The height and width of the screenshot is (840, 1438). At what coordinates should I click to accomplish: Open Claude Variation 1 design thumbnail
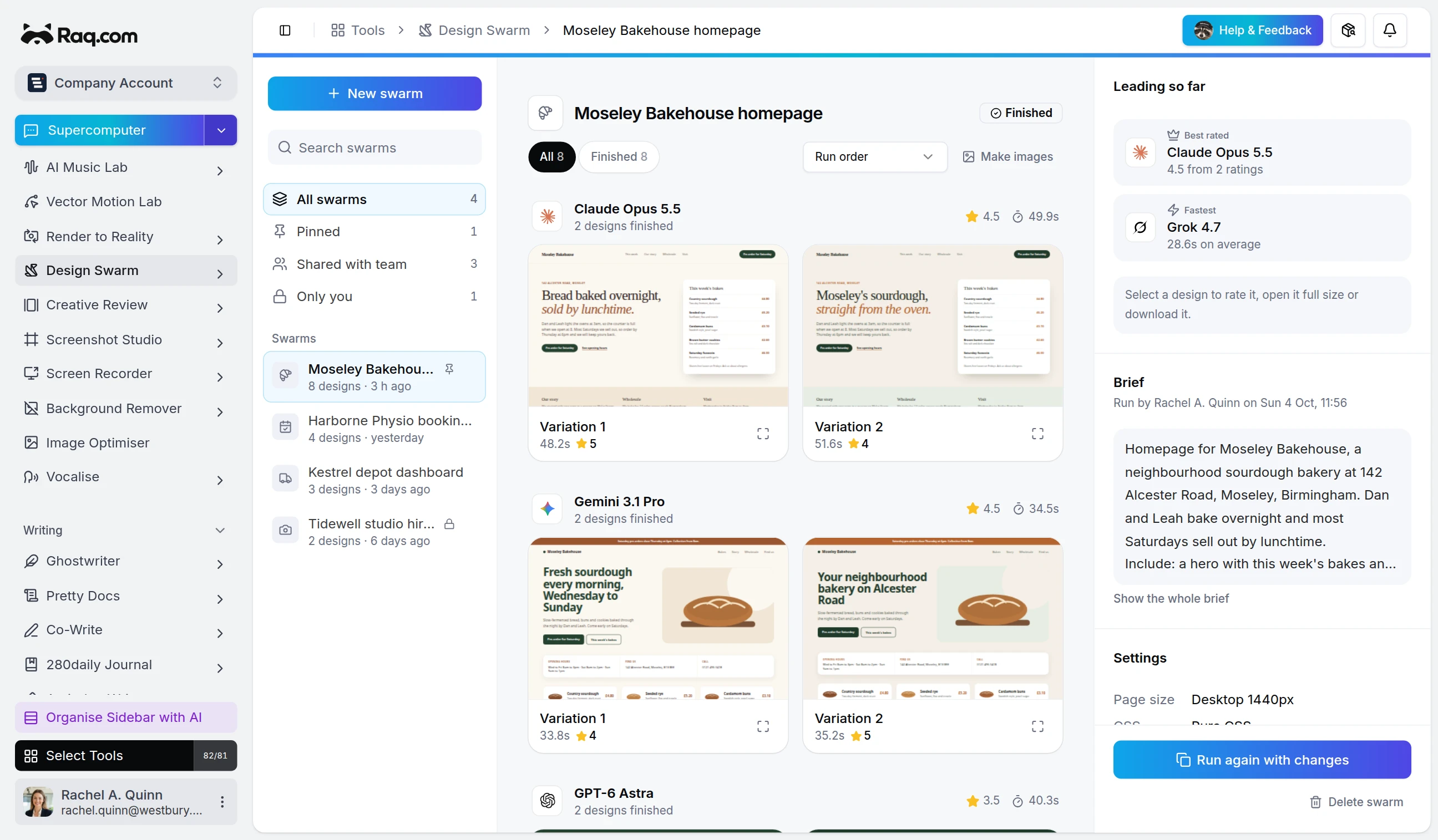[657, 325]
